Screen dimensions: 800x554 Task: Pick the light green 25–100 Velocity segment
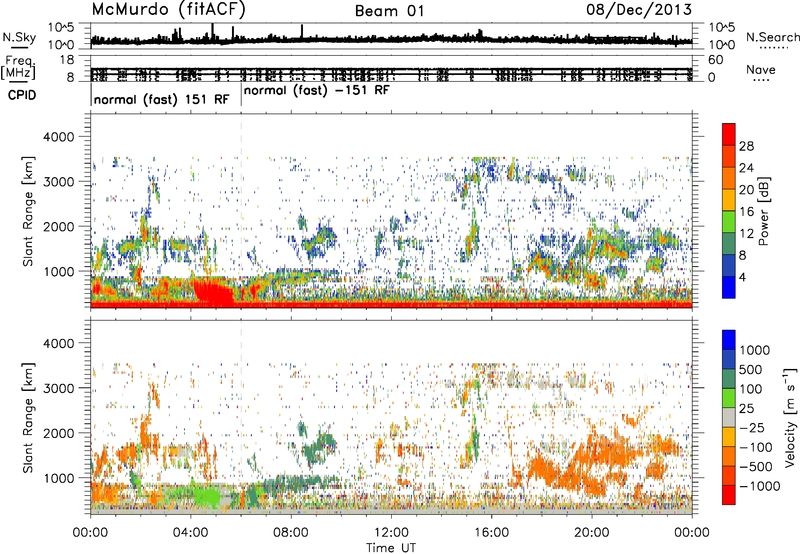tap(729, 398)
